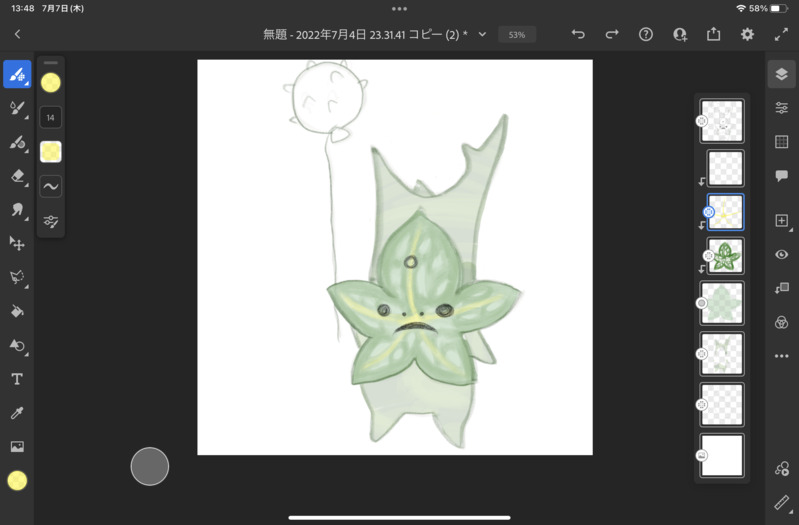Open the place image tool
The image size is (799, 525).
[x=17, y=447]
